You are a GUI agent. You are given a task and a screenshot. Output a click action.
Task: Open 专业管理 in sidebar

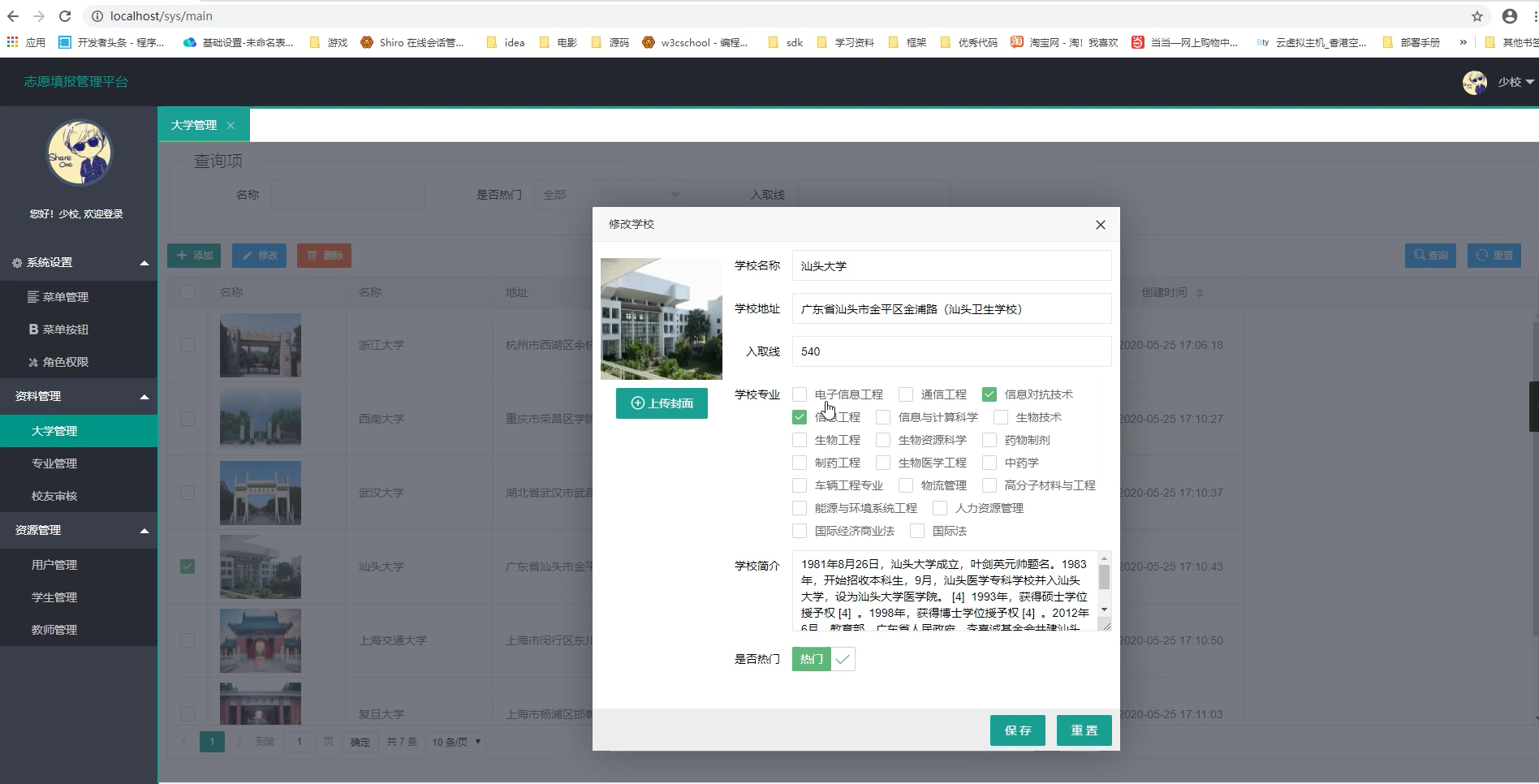click(x=79, y=463)
